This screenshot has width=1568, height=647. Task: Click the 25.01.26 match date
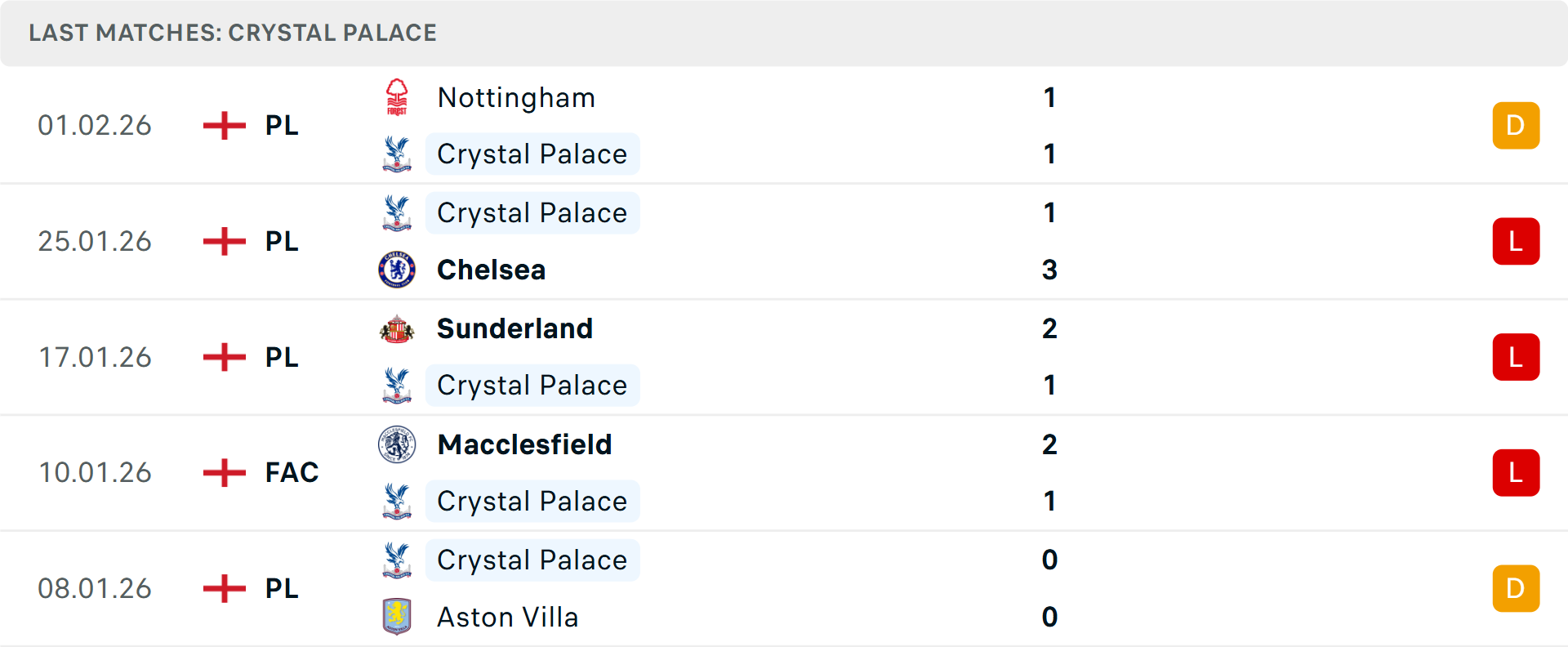[x=95, y=241]
